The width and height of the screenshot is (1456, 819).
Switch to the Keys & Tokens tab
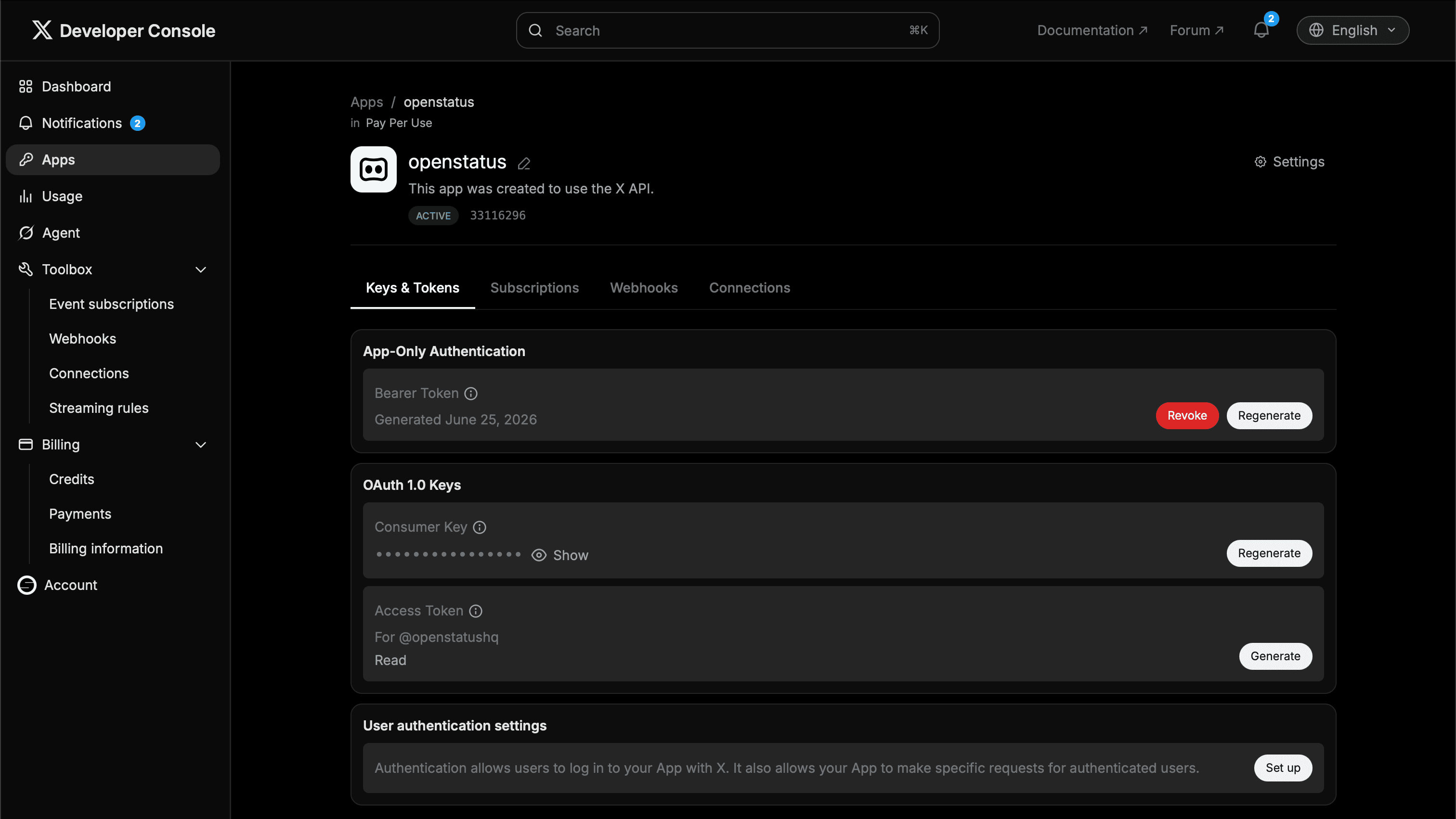click(413, 287)
